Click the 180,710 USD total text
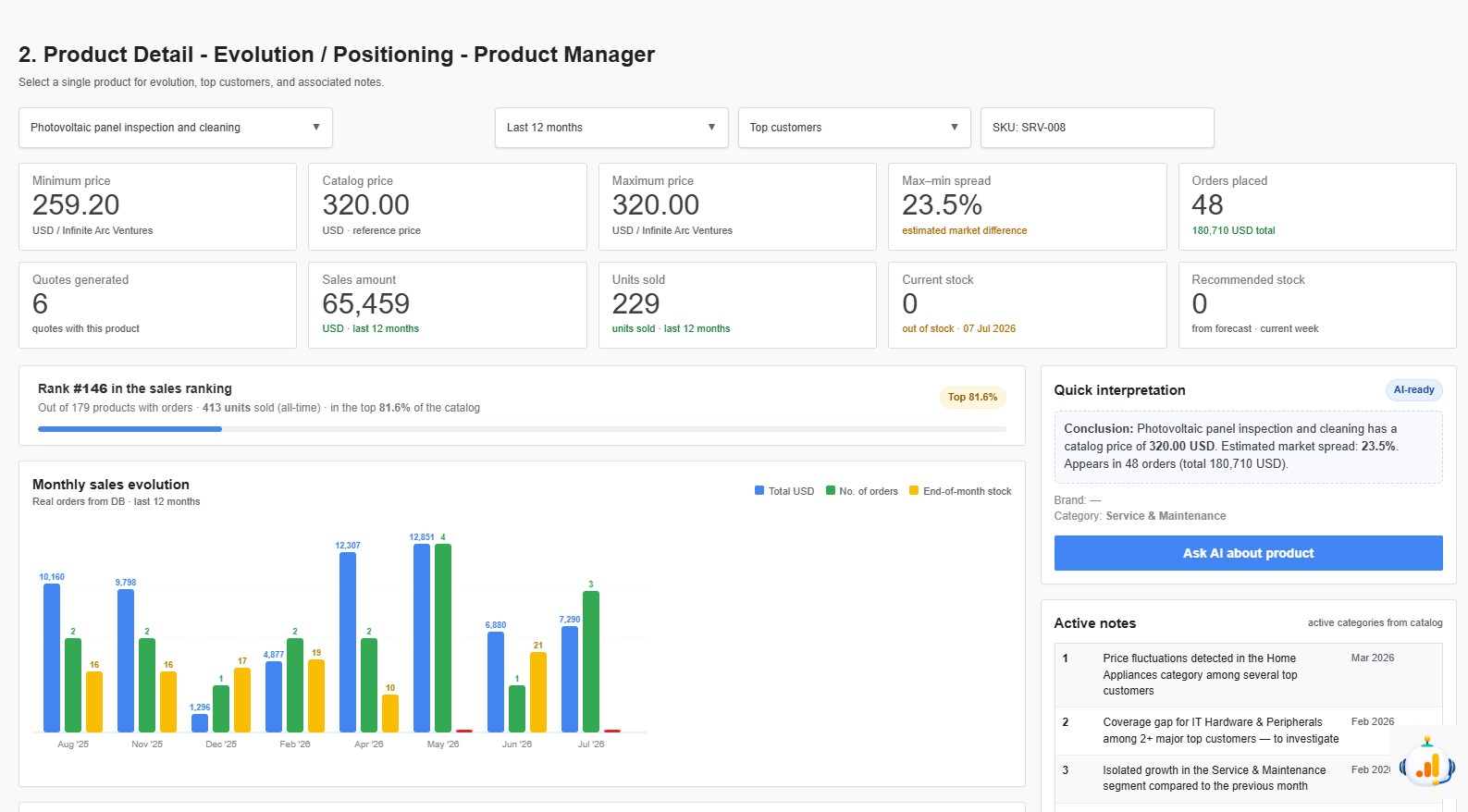Screen dimensions: 1468x812 (x=1233, y=230)
